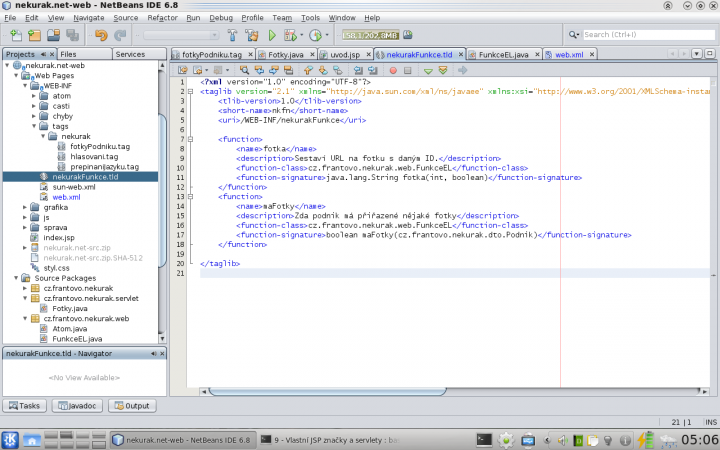The image size is (720, 450).
Task: Click the Debug Main Project icon
Action: point(290,35)
